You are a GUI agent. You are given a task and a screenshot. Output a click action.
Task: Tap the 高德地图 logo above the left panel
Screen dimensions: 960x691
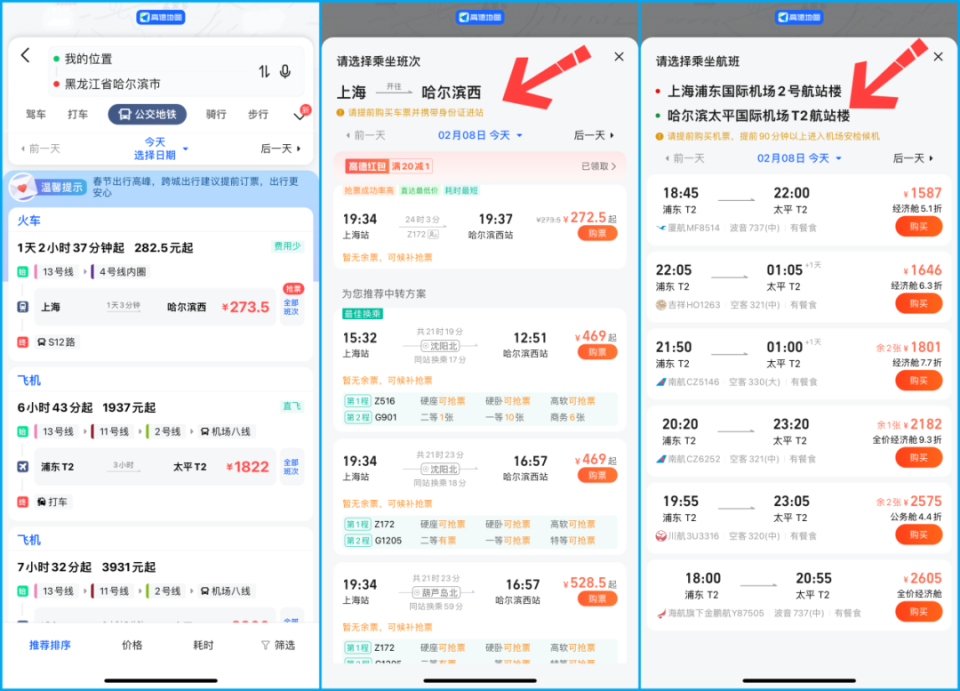click(161, 17)
